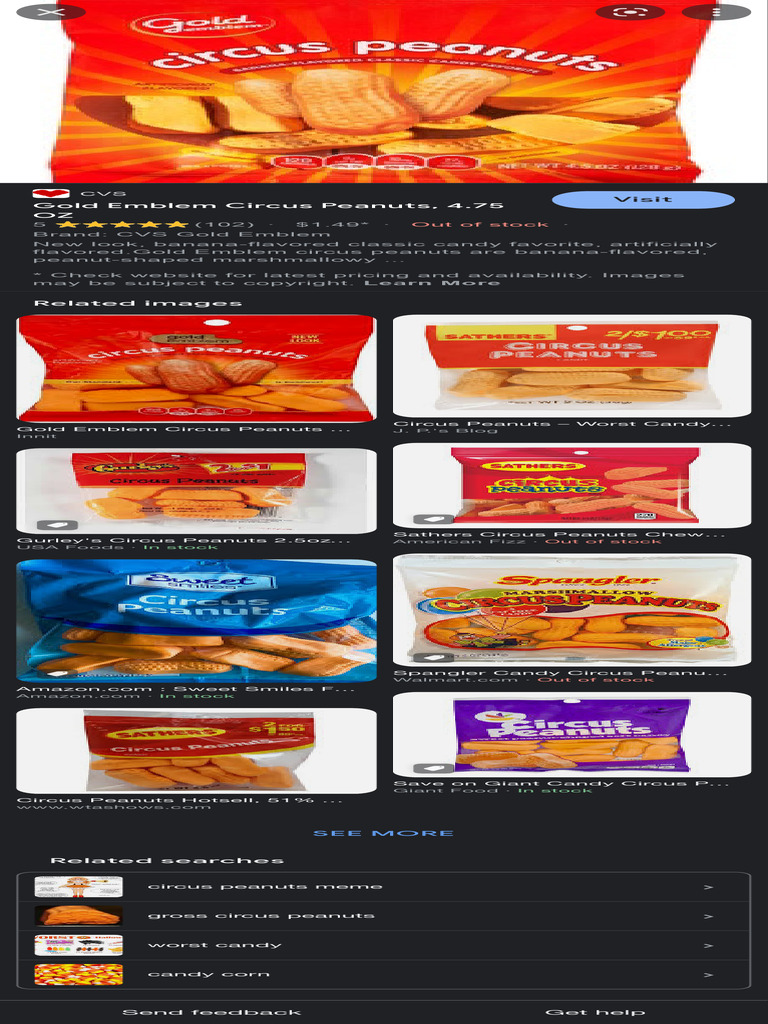This screenshot has height=1024, width=768.
Task: Open the Learn More link
Action: point(432,283)
